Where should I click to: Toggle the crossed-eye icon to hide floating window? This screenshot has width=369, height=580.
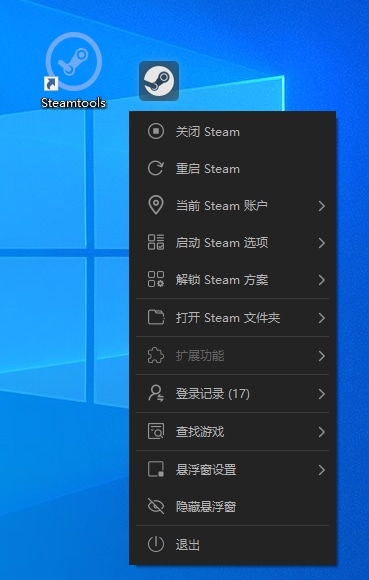pyautogui.click(x=156, y=506)
